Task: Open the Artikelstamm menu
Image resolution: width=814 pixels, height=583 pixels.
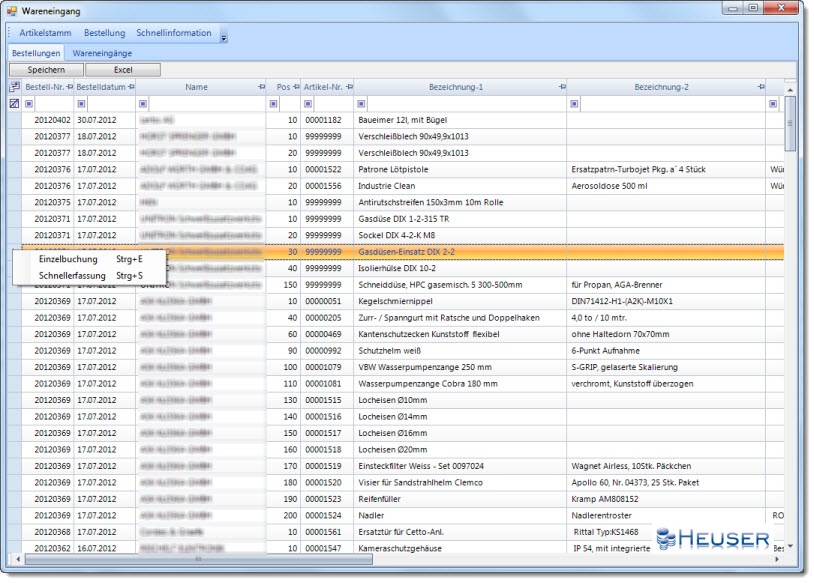Action: point(45,33)
